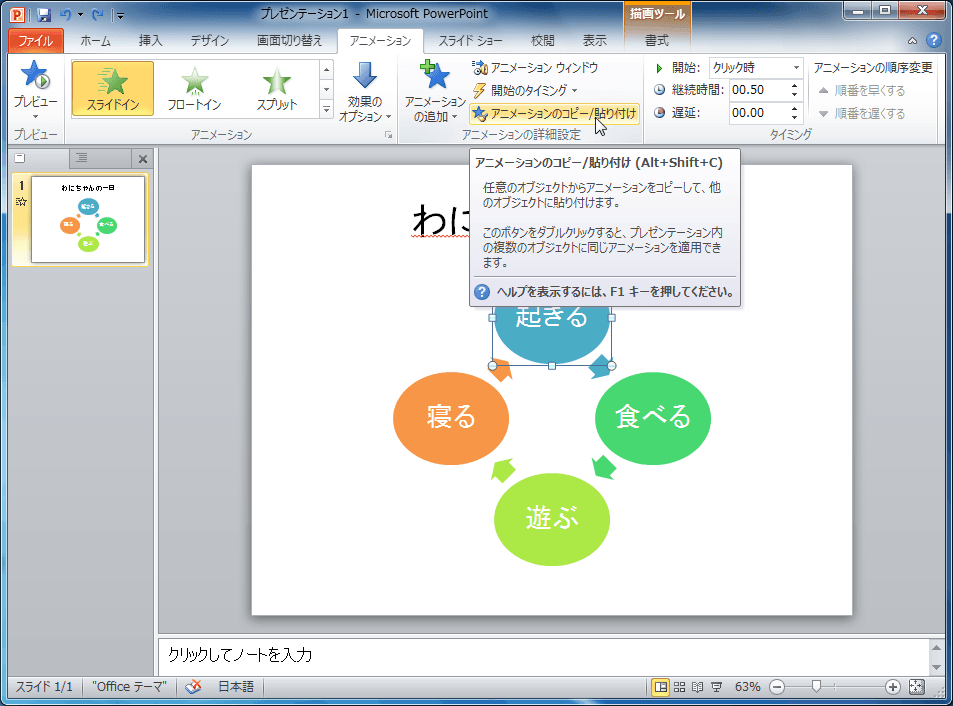
Task: Open the Design ribbon tab
Action: coord(210,41)
